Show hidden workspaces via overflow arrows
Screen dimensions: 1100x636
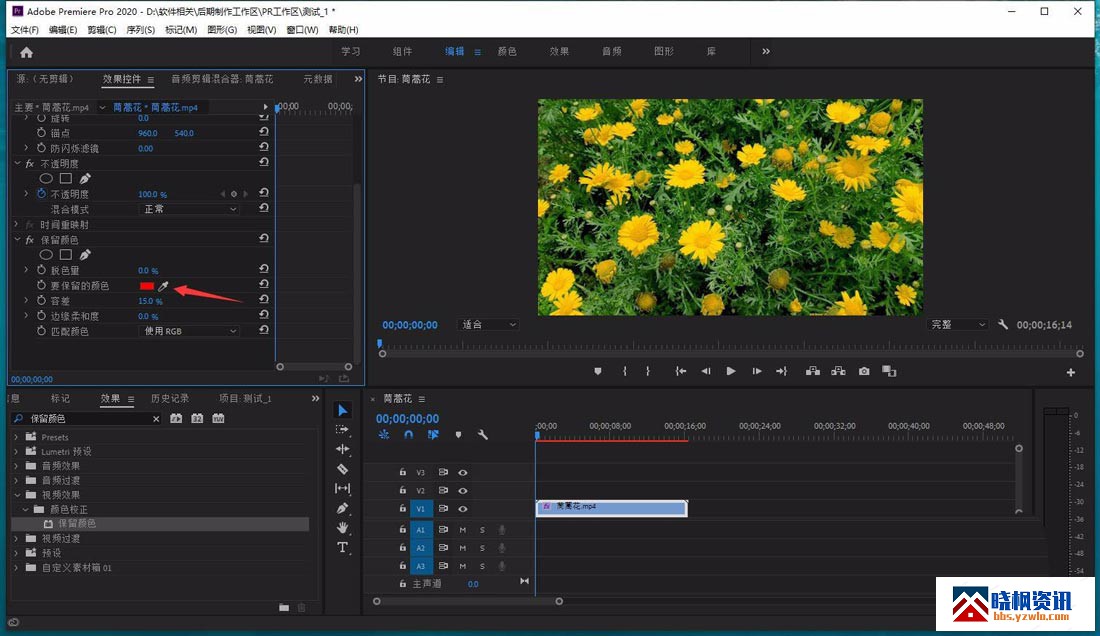pos(766,51)
